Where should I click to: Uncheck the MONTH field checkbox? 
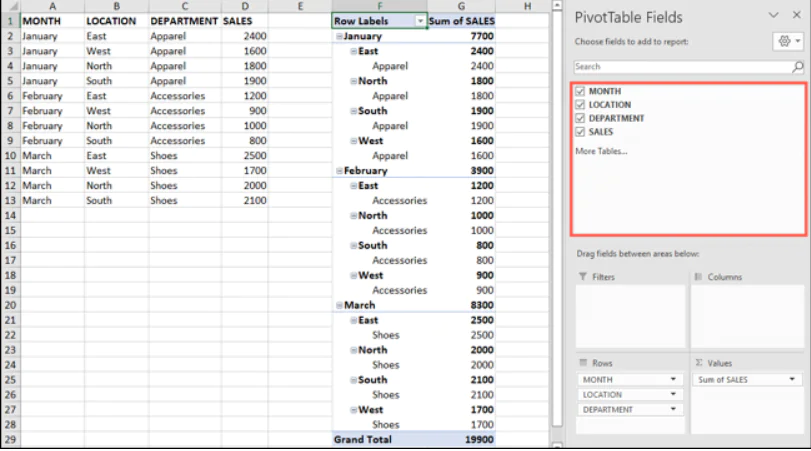[x=580, y=91]
